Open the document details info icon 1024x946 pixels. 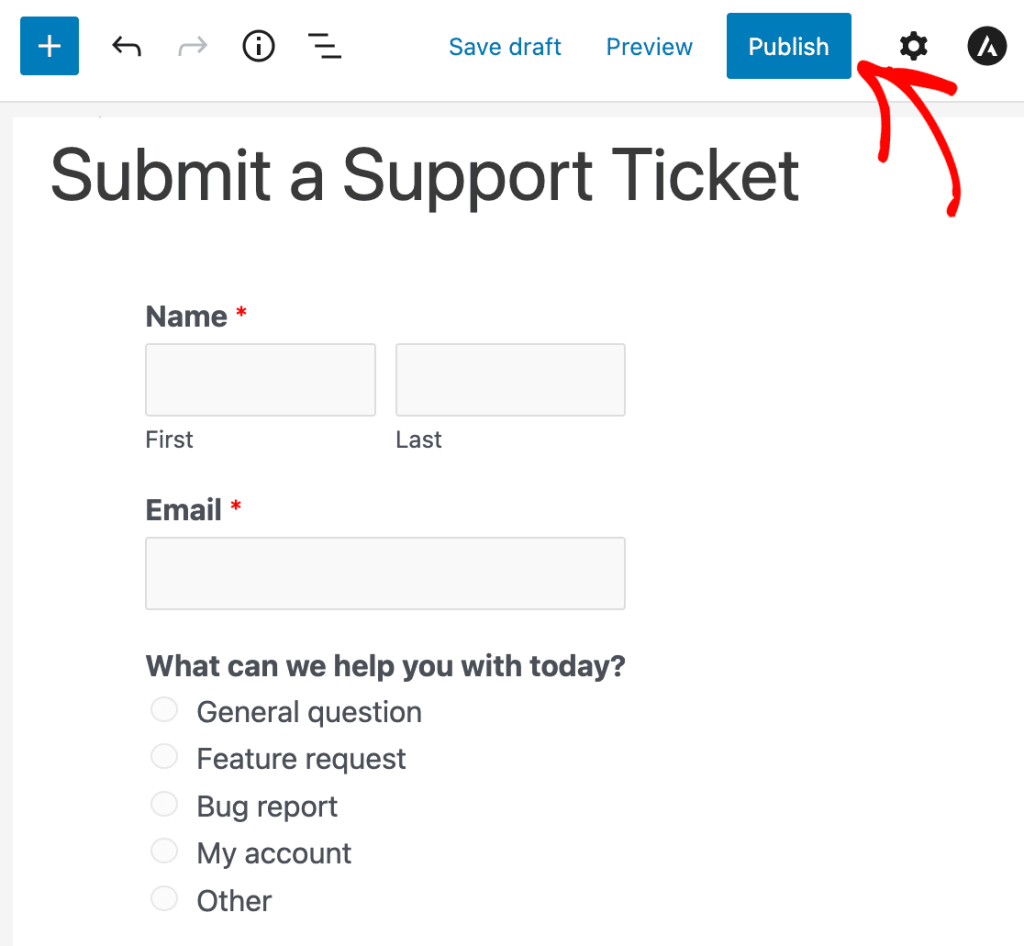259,46
